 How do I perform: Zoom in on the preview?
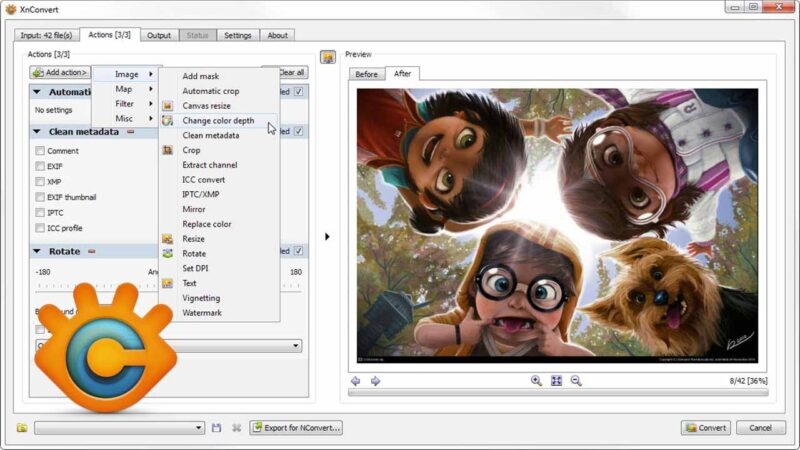tap(536, 381)
